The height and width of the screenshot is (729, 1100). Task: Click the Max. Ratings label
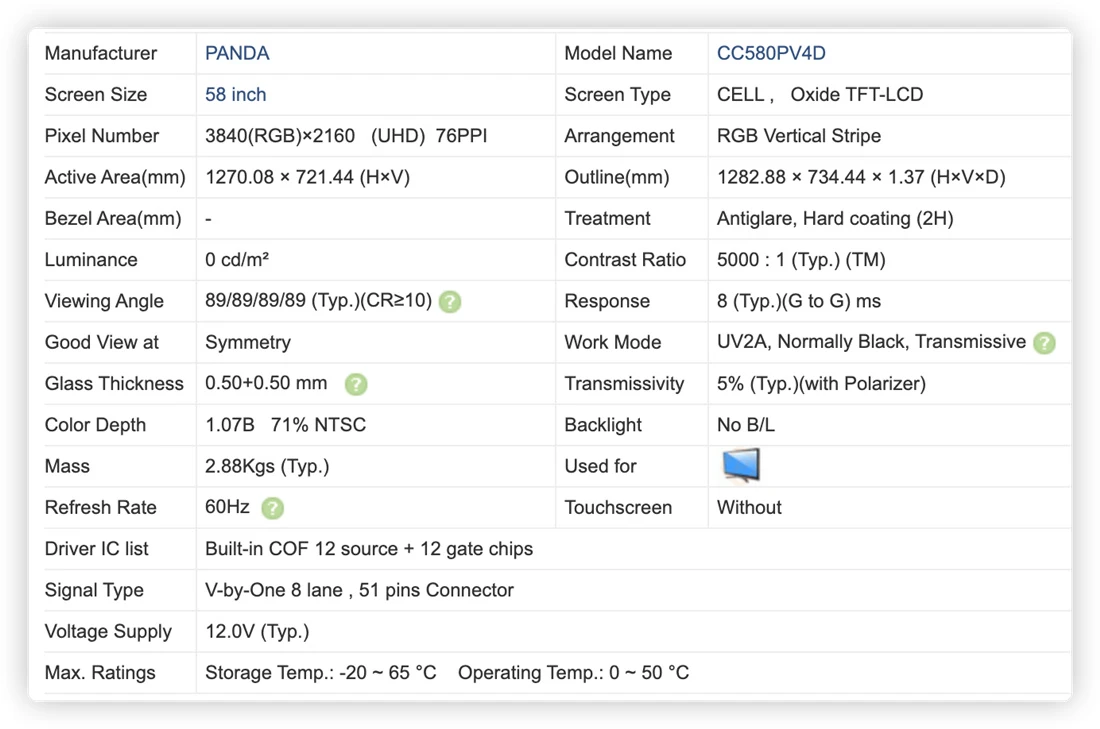point(100,674)
